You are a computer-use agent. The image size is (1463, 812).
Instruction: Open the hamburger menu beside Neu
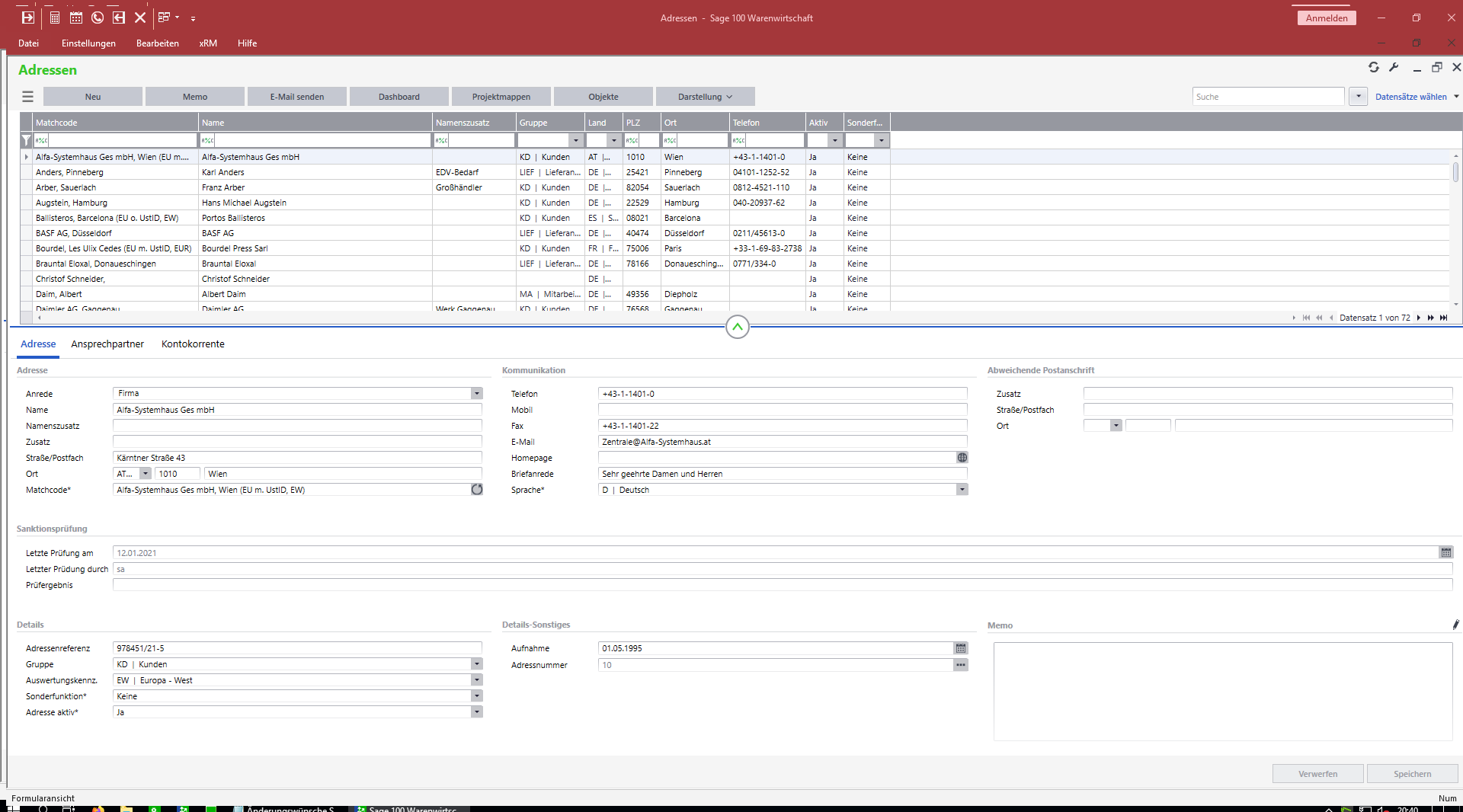pyautogui.click(x=27, y=97)
